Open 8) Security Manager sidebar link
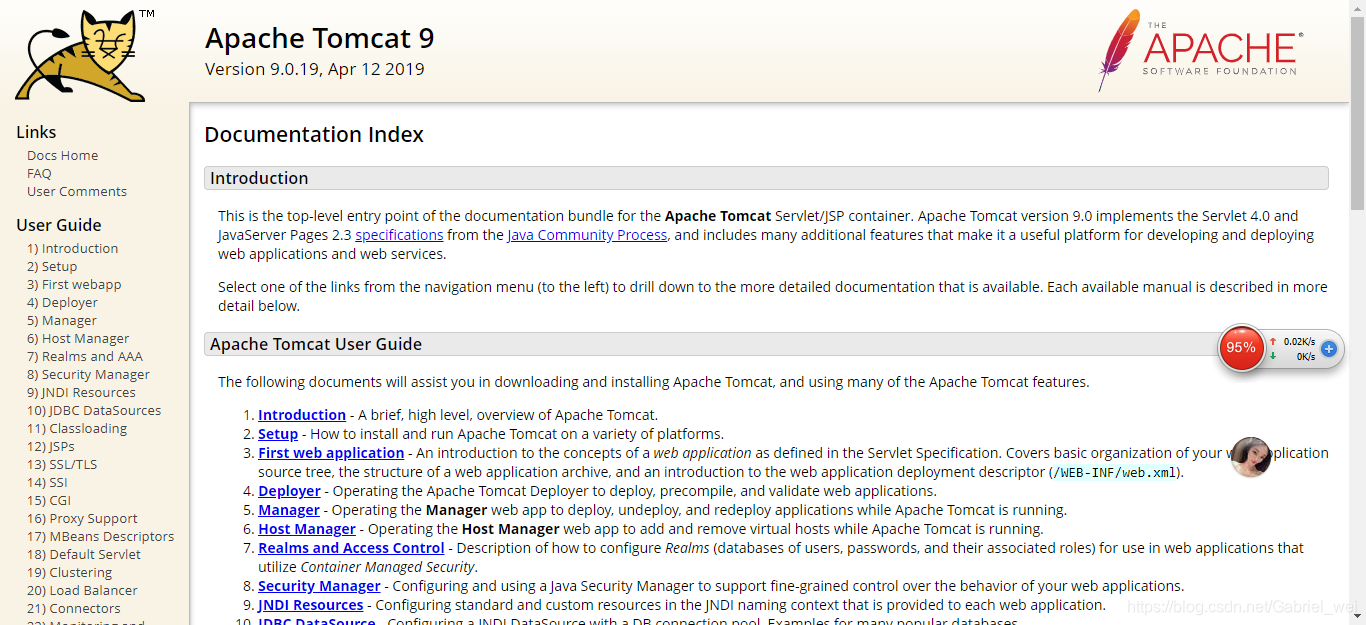 pos(88,374)
